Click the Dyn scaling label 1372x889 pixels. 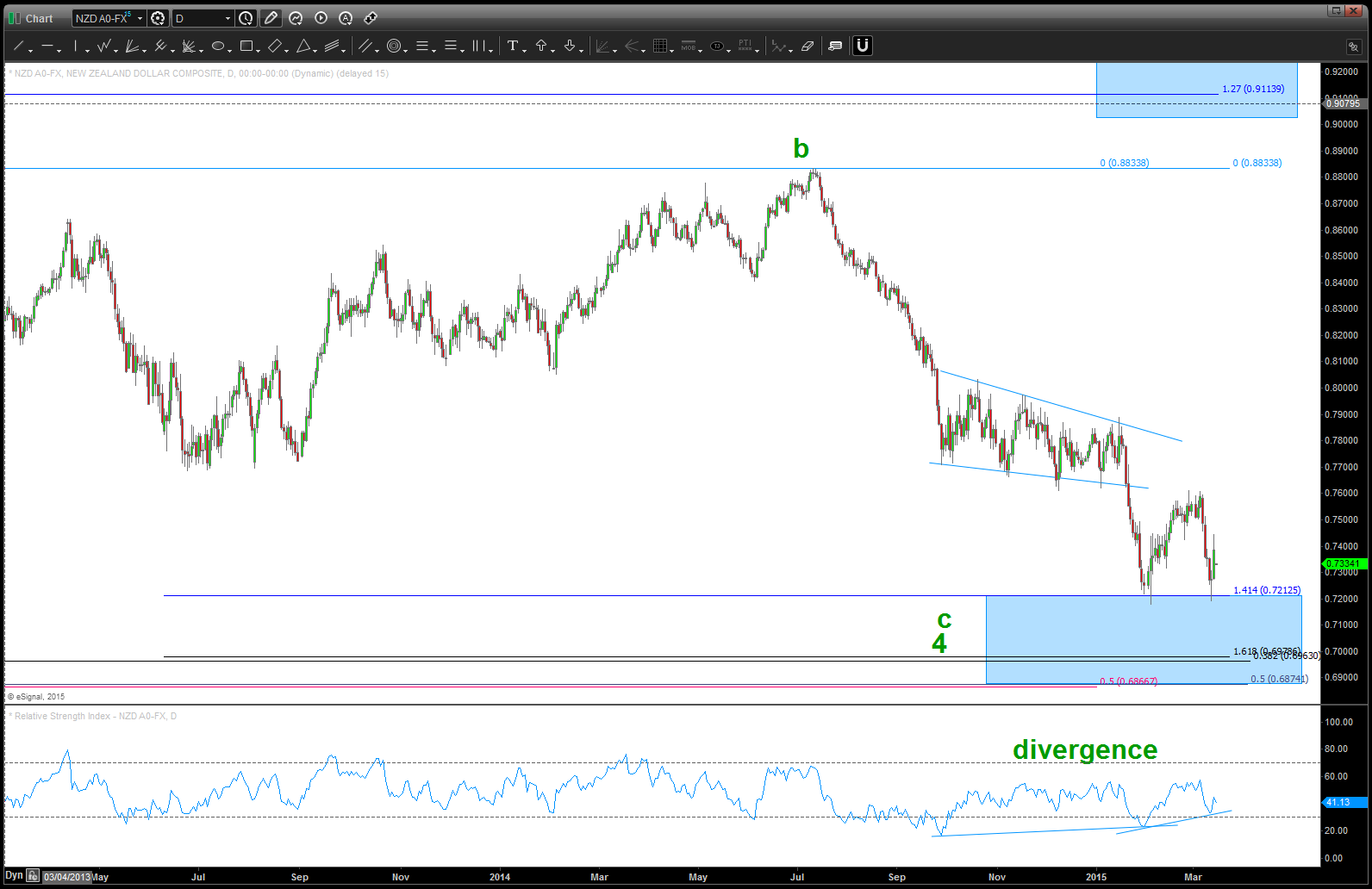pyautogui.click(x=14, y=876)
